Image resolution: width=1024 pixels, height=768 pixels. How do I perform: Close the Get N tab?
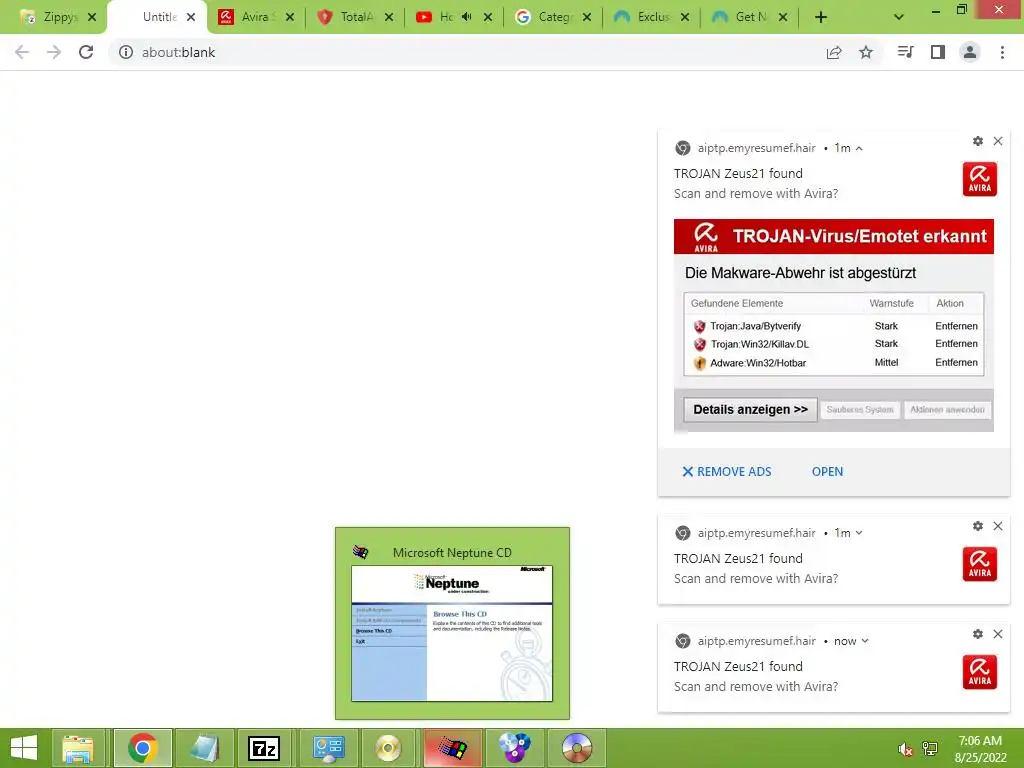[x=783, y=17]
